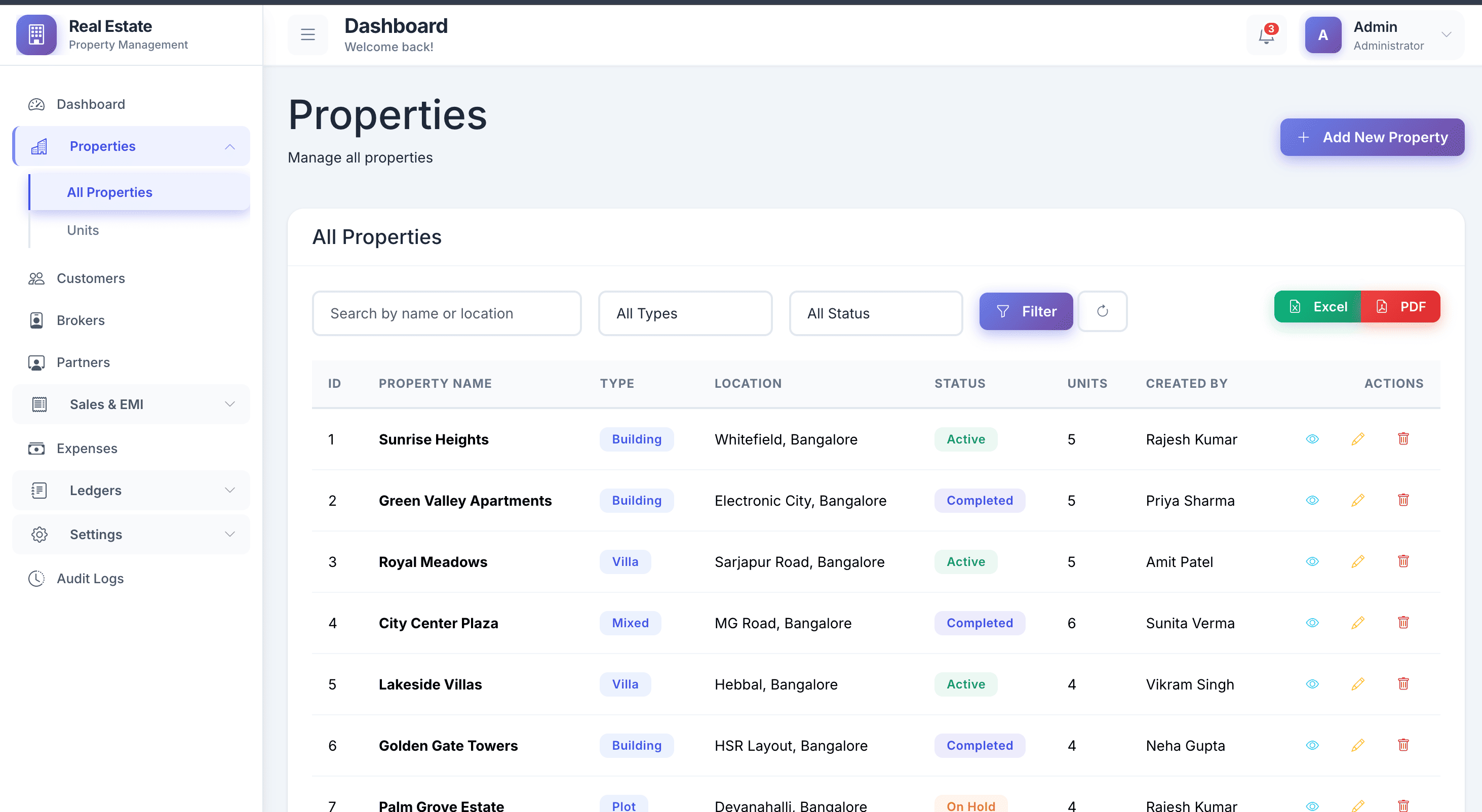Export table using Excel button
Image resolution: width=1482 pixels, height=812 pixels.
(1317, 306)
